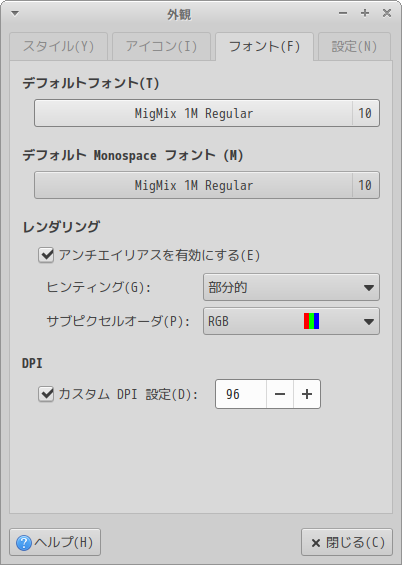
Task: Decrease DPI with the minus button
Action: pos(280,394)
